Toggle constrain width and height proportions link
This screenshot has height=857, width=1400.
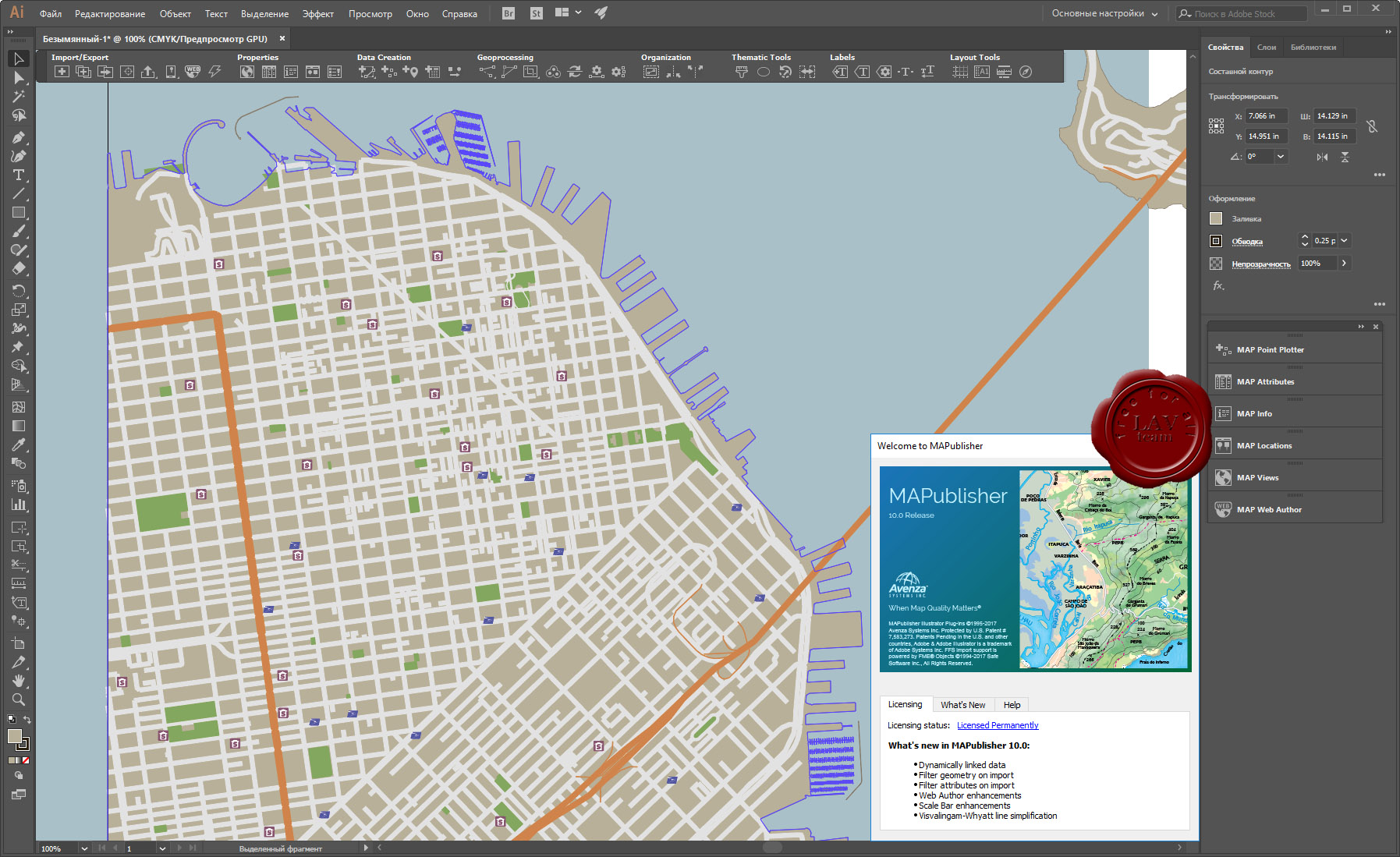click(x=1372, y=126)
